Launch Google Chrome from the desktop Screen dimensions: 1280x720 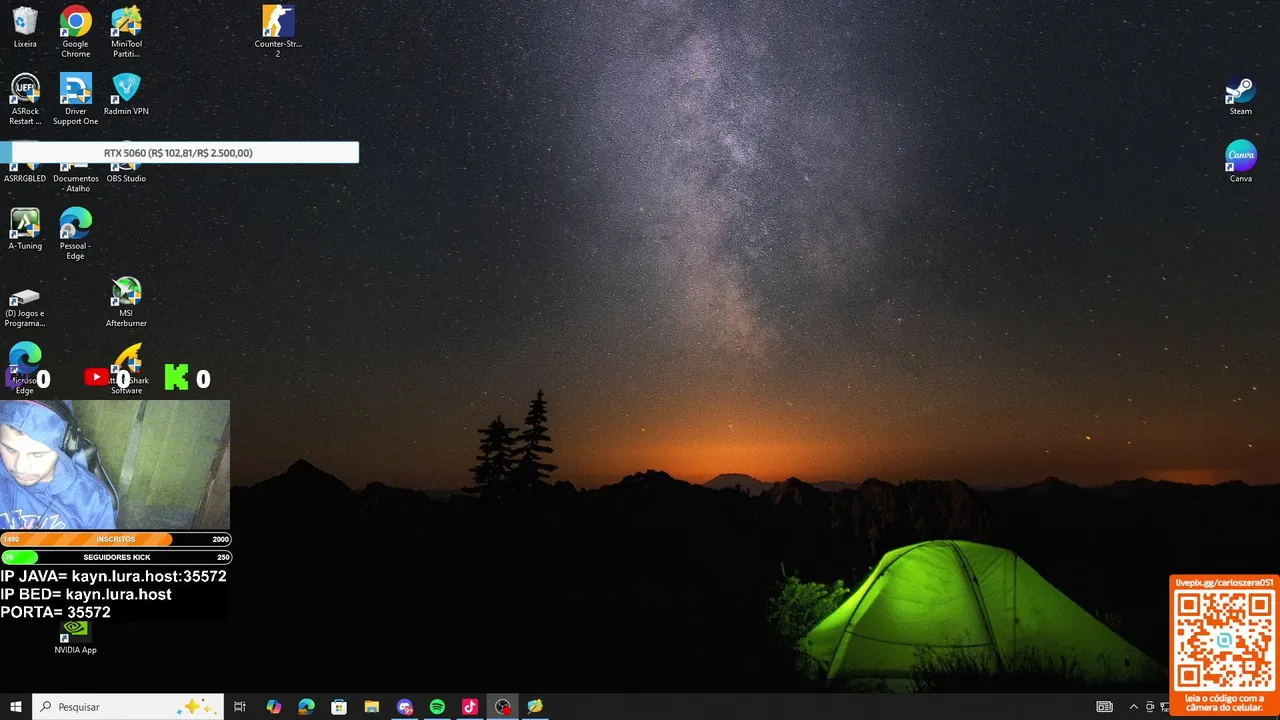pyautogui.click(x=75, y=31)
